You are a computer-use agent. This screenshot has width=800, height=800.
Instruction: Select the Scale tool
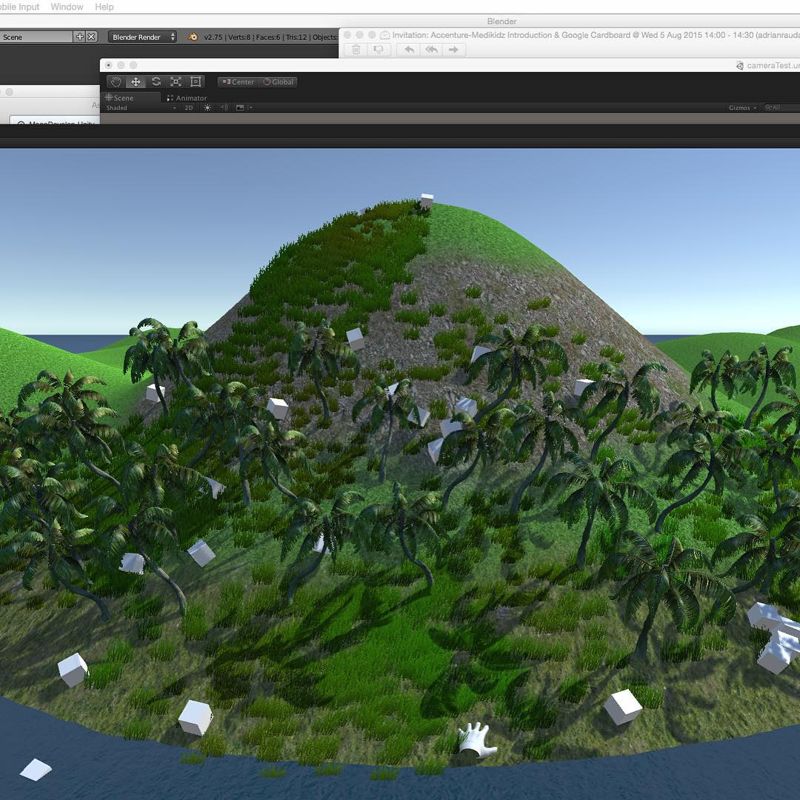176,82
